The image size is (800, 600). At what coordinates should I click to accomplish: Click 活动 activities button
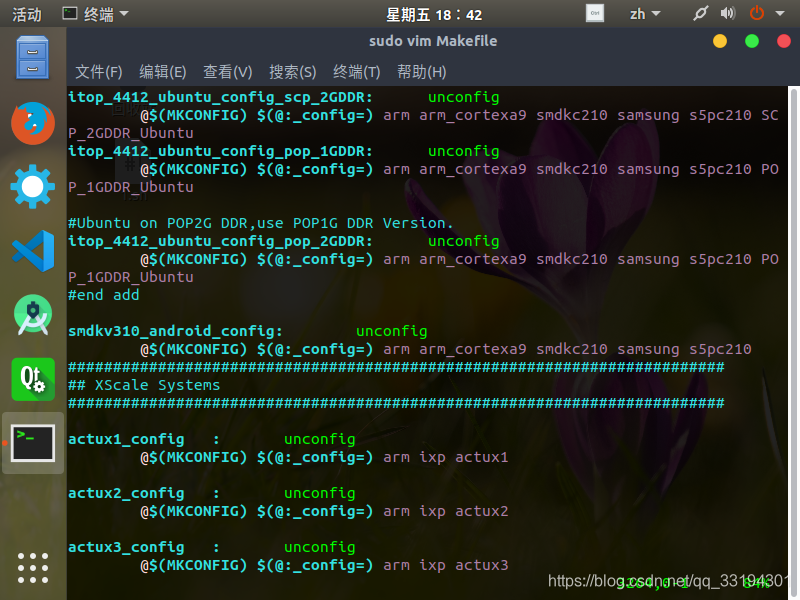27,14
